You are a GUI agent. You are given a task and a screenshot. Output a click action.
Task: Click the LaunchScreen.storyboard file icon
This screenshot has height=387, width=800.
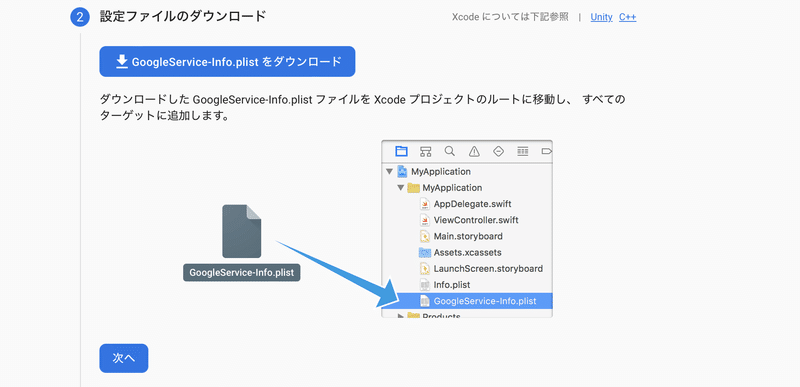pos(424,269)
